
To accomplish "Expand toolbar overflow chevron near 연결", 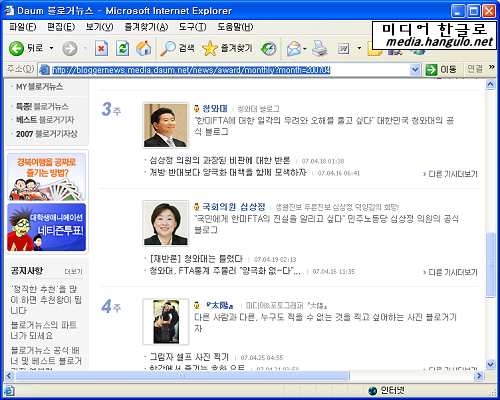I will click(x=491, y=67).
